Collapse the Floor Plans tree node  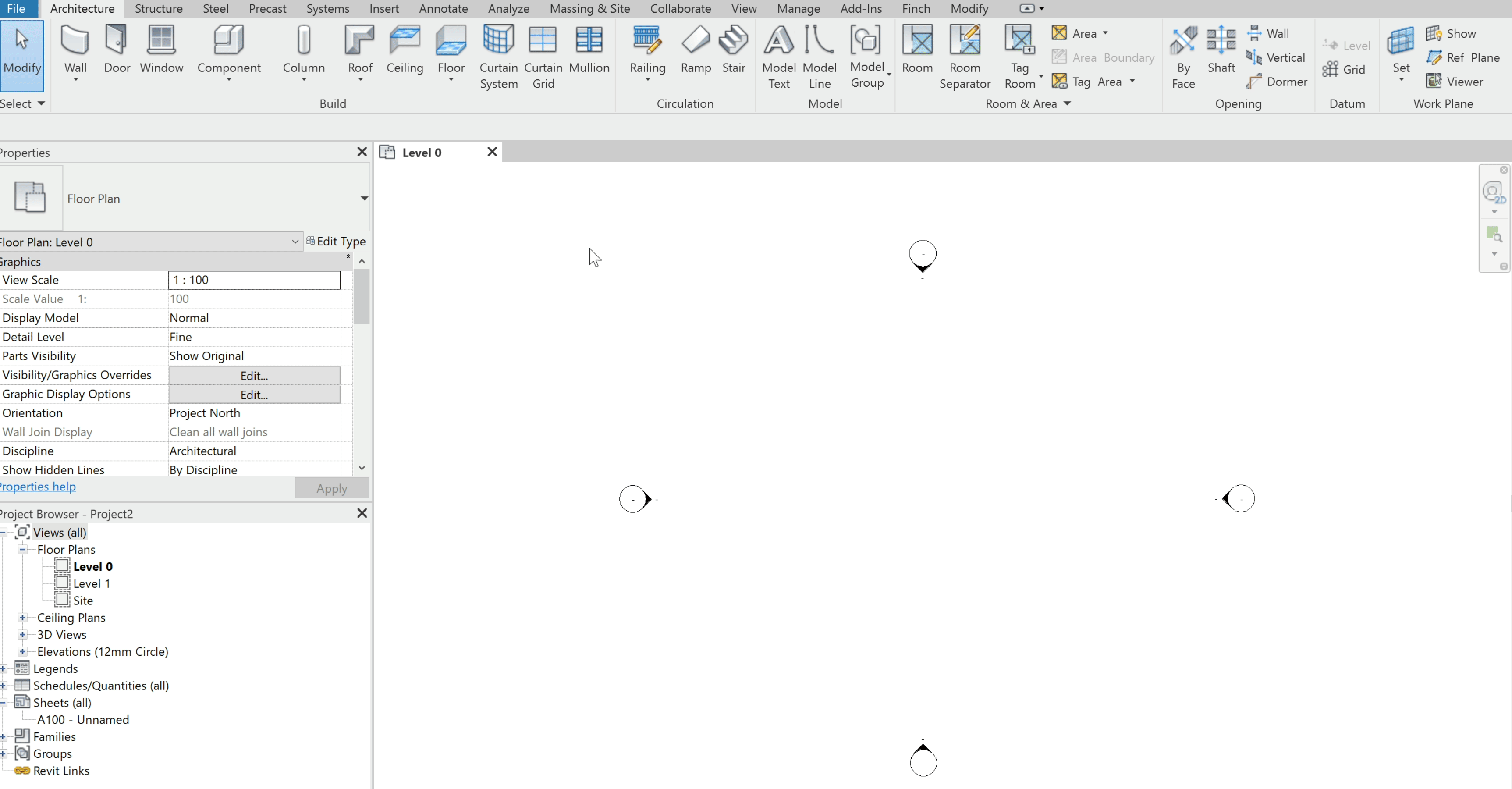coord(22,550)
